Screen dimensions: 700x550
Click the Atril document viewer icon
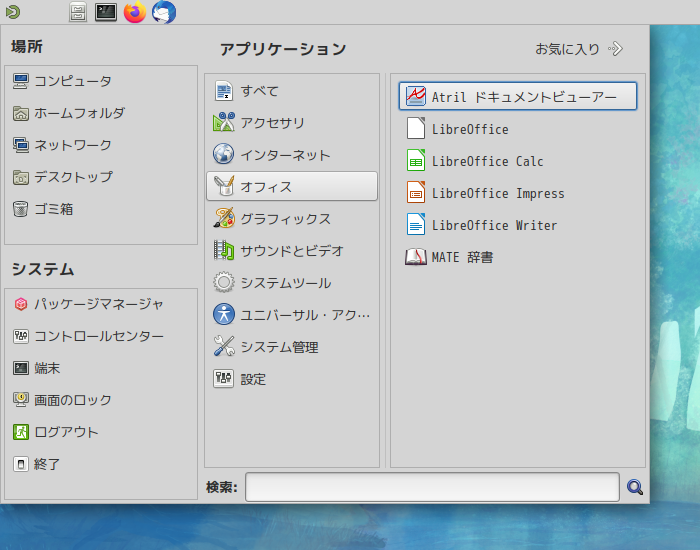coord(416,96)
